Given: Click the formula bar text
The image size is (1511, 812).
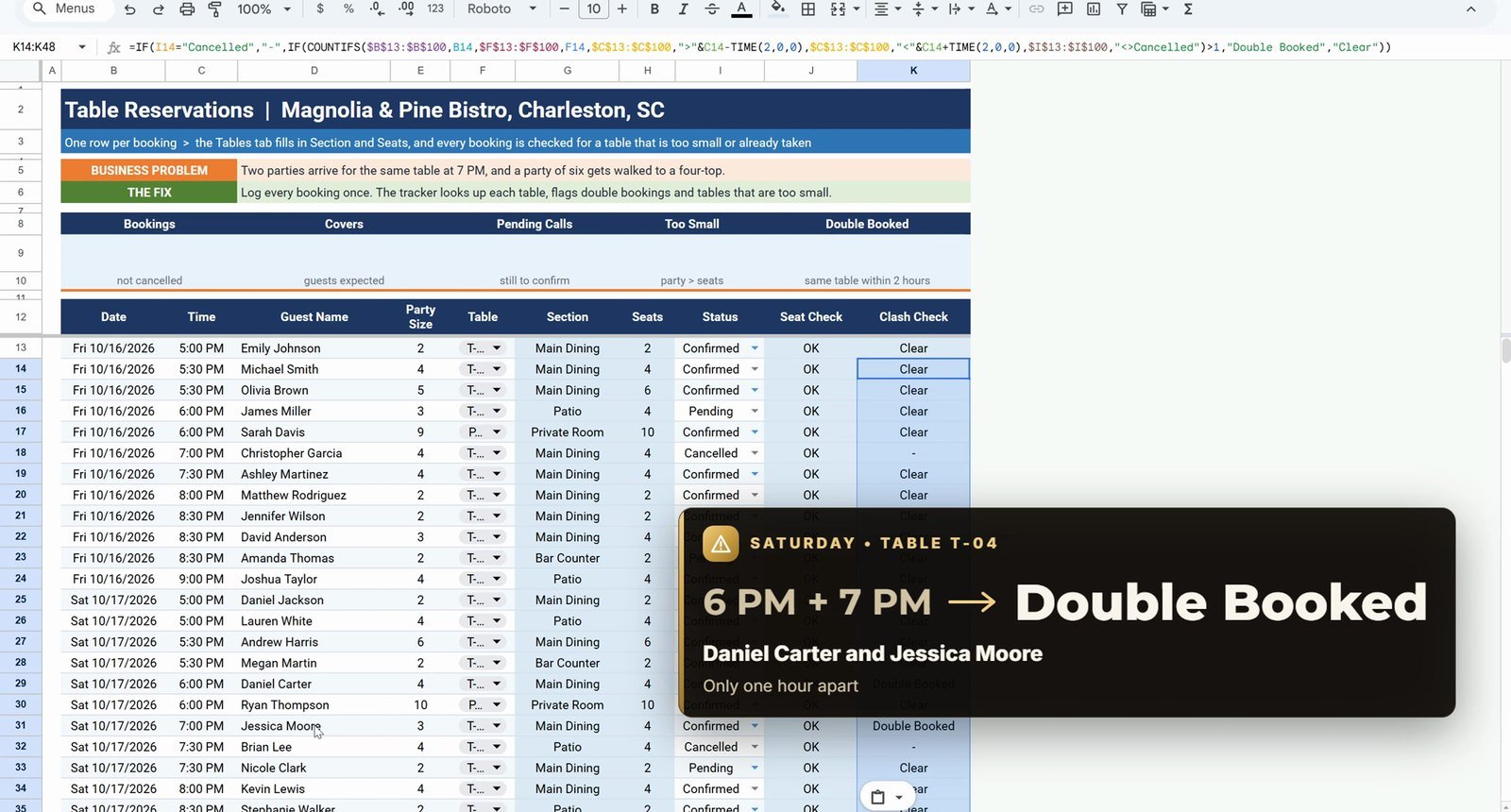Looking at the screenshot, I should [759, 47].
